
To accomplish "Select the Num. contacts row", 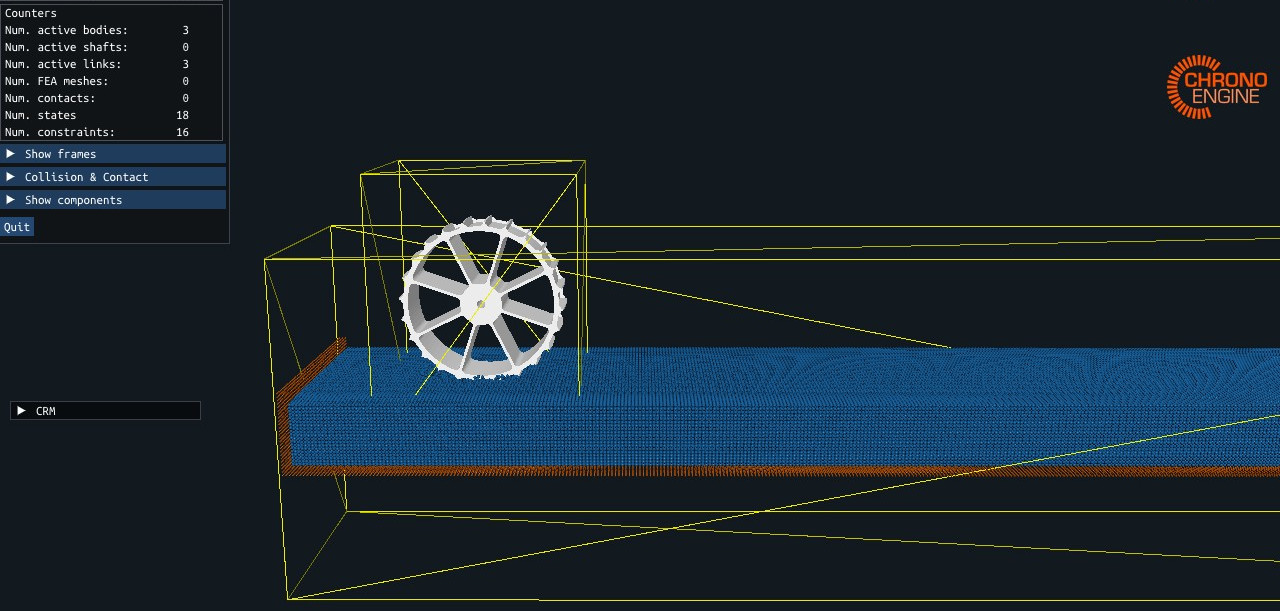I will coord(97,98).
